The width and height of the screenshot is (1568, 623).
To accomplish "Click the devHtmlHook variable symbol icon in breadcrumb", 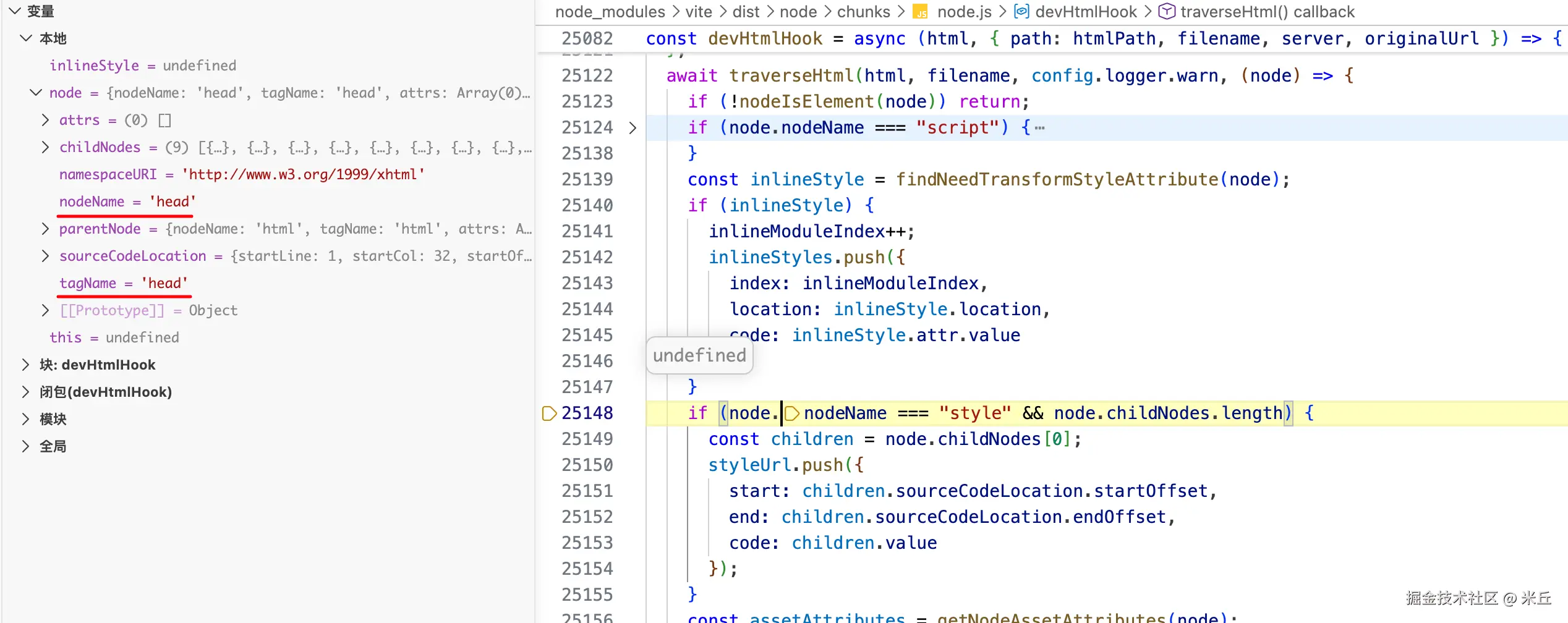I will coord(1022,12).
